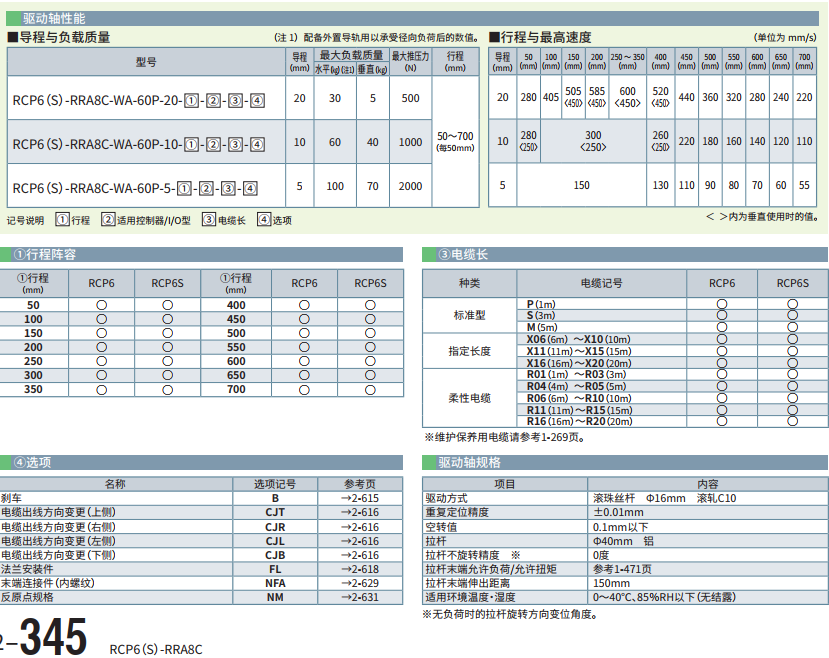This screenshot has width=829, height=658.
Task: Click model RCP6(S)-RRA8C-WA-60P-5 in the table
Action: [x=135, y=188]
